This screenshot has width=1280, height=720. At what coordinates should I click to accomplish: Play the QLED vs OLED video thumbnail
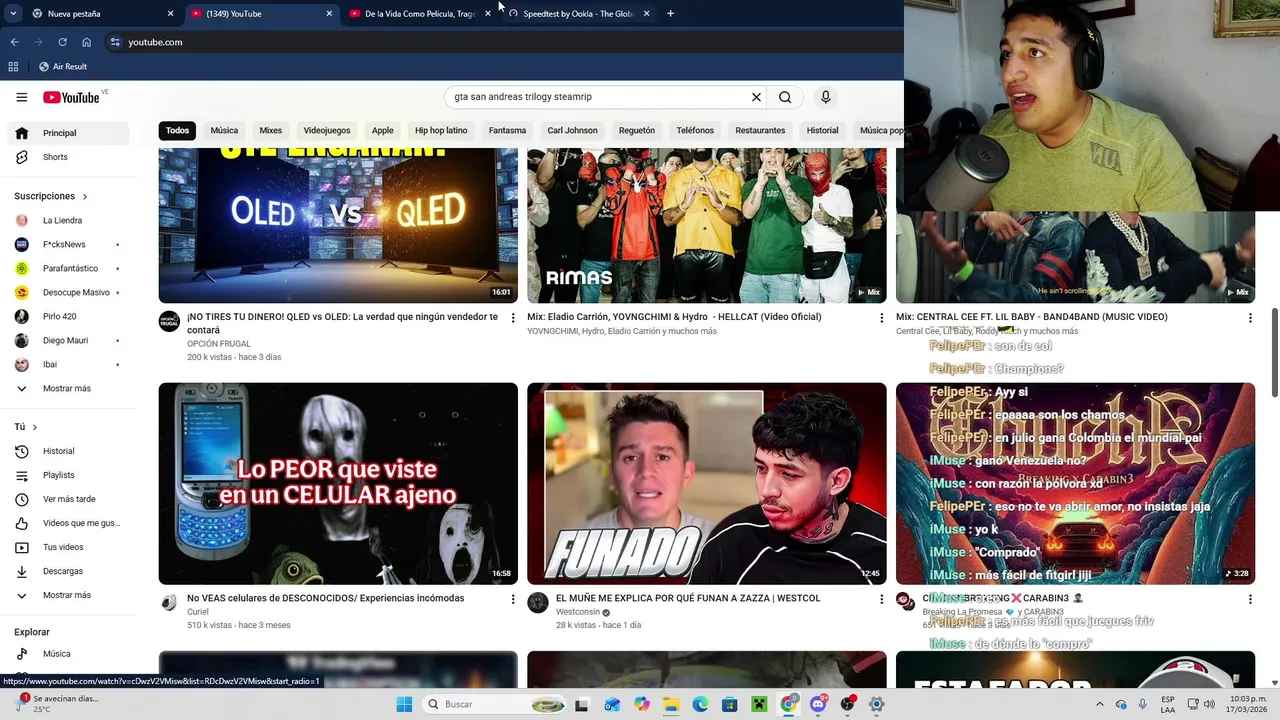[x=338, y=225]
